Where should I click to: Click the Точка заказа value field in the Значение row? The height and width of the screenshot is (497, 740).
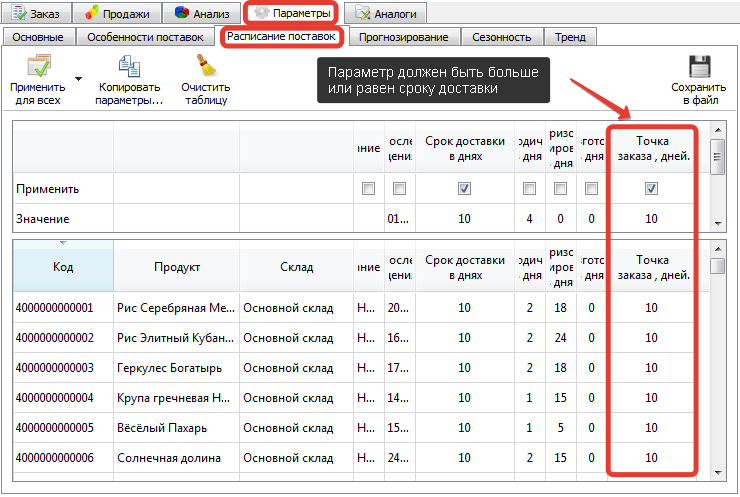coord(651,218)
